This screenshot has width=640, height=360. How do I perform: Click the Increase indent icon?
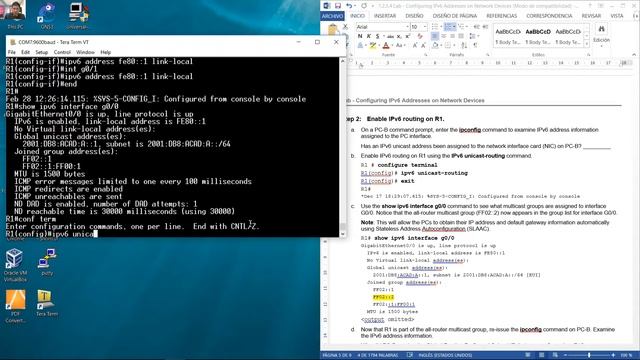pyautogui.click(x=485, y=27)
